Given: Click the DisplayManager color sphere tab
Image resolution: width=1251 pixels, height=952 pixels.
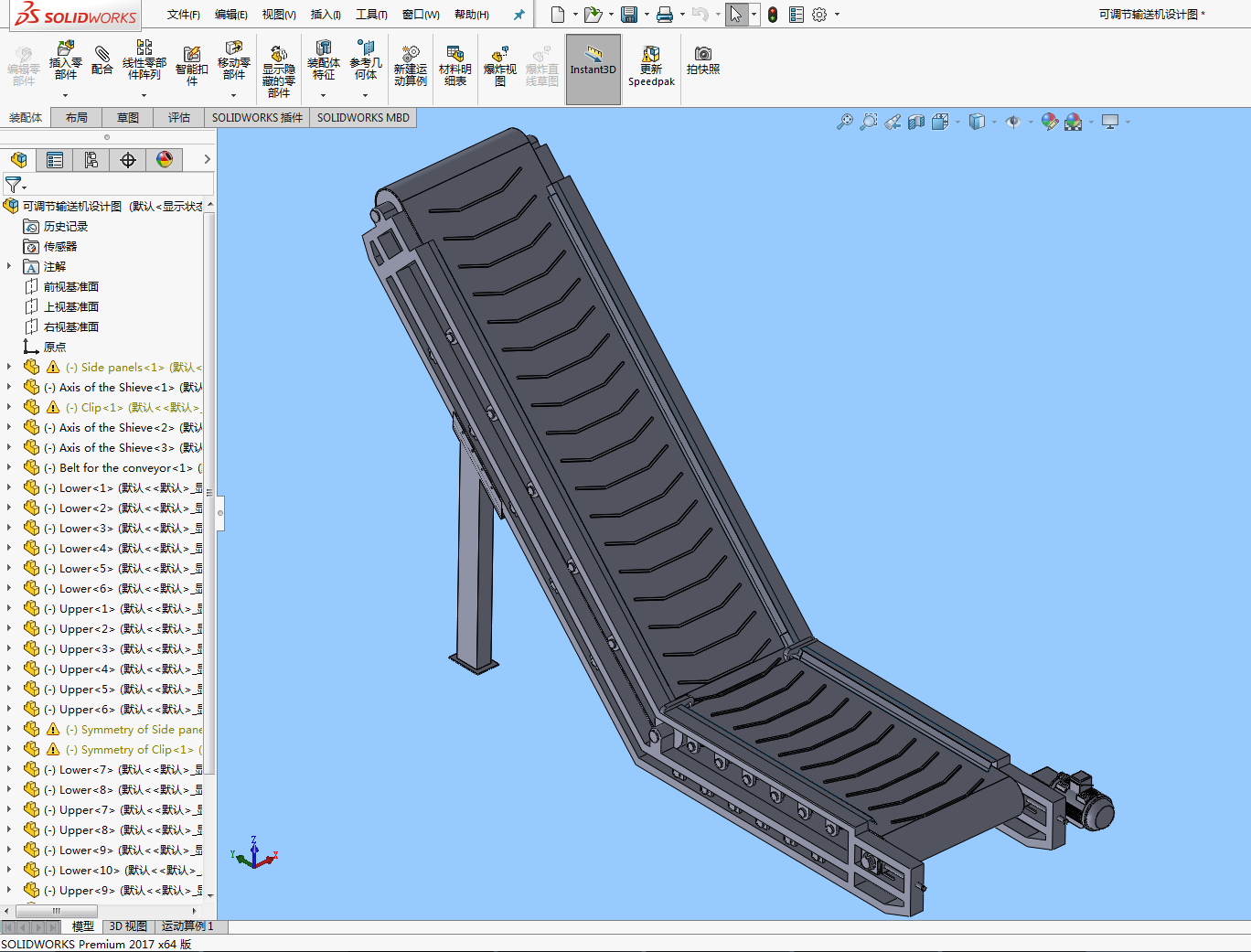Looking at the screenshot, I should point(165,160).
